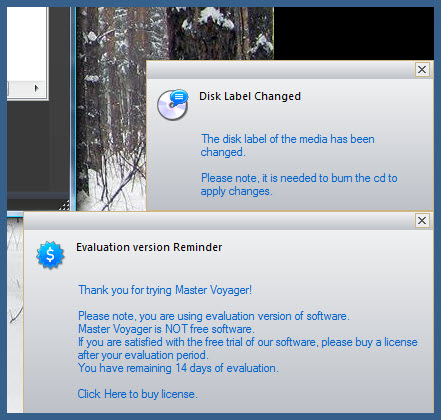This screenshot has height=420, width=441.
Task: Click the disc icon in Disk Label Changed
Action: (x=173, y=105)
